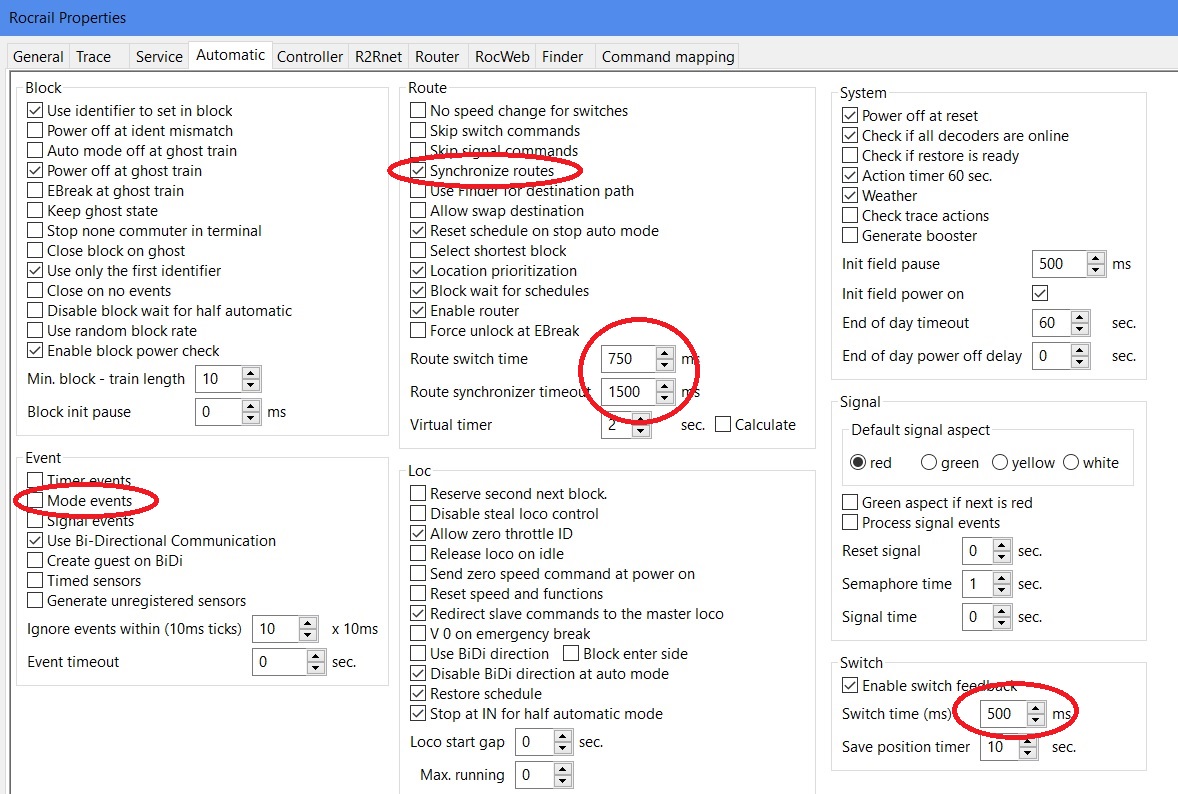Click End of day power off delay field
This screenshot has width=1178, height=794.
(x=1052, y=355)
